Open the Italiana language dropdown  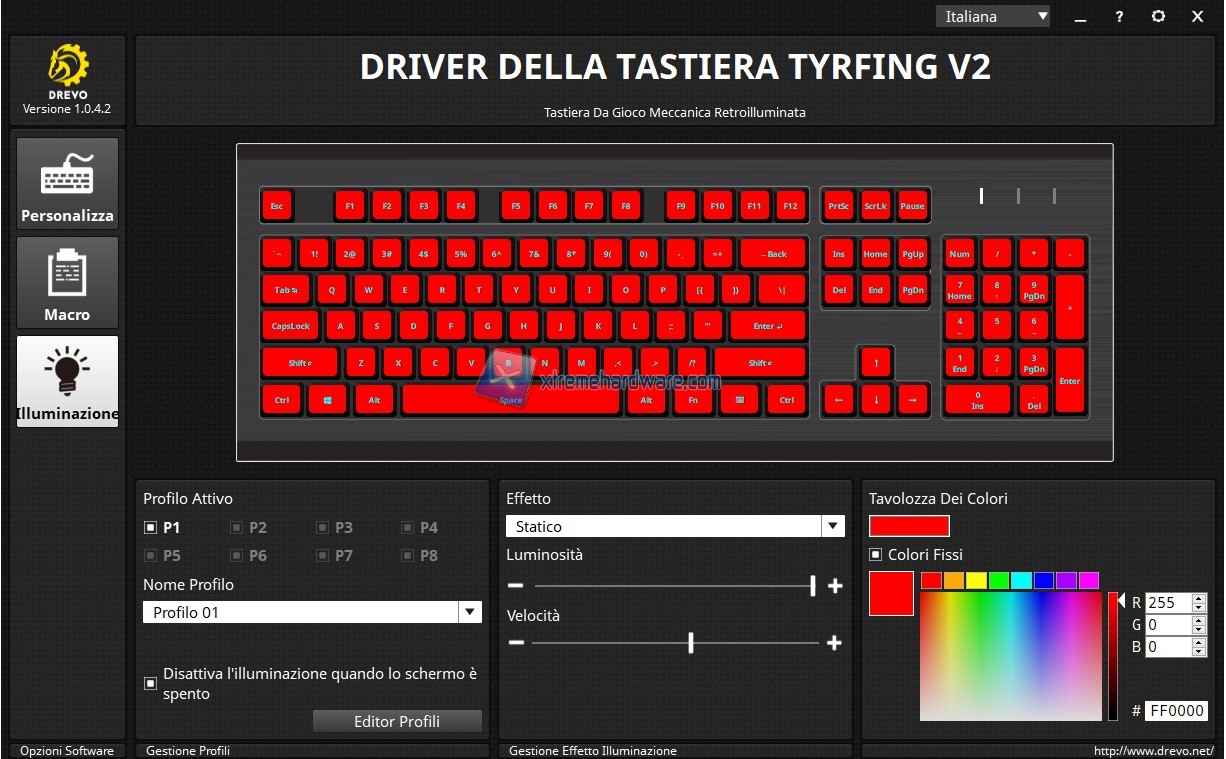[x=992, y=16]
